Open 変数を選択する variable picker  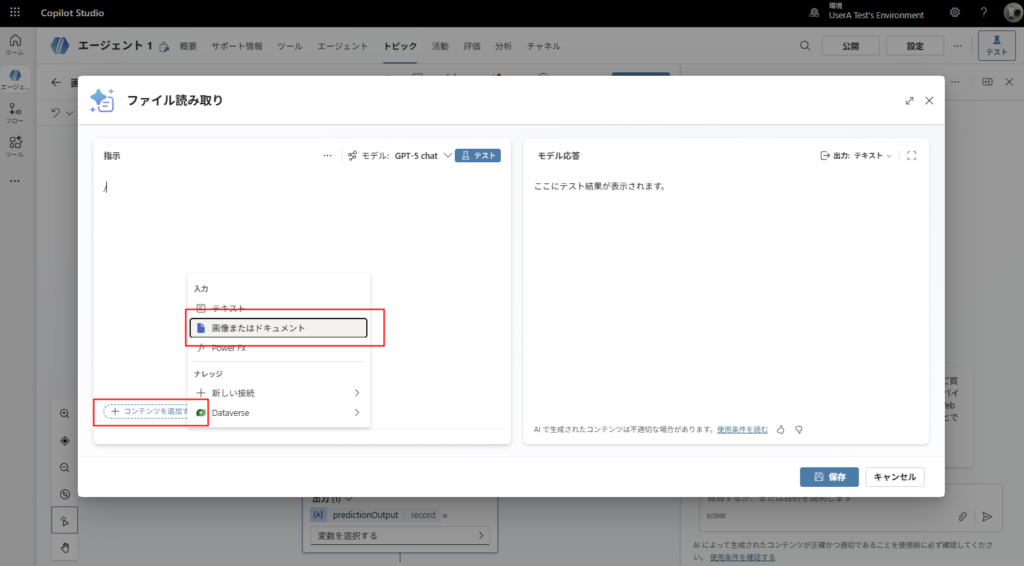click(400, 535)
